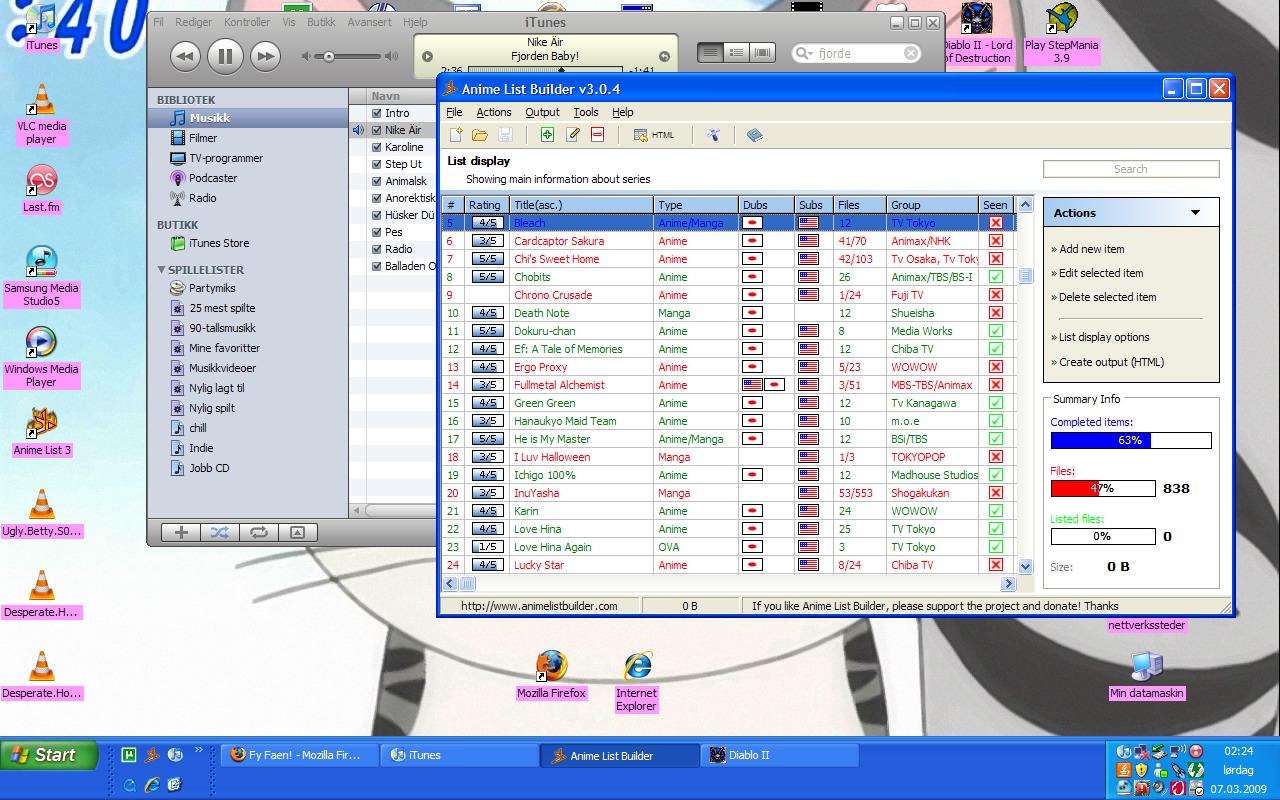
Task: Collapse the SPILLELISTER section in iTunes
Action: [162, 270]
